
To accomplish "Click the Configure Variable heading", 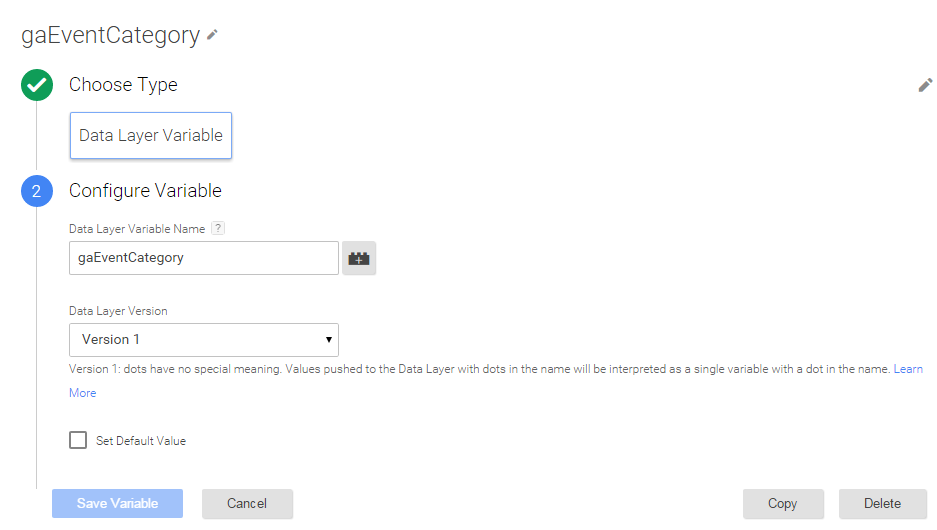I will point(145,191).
